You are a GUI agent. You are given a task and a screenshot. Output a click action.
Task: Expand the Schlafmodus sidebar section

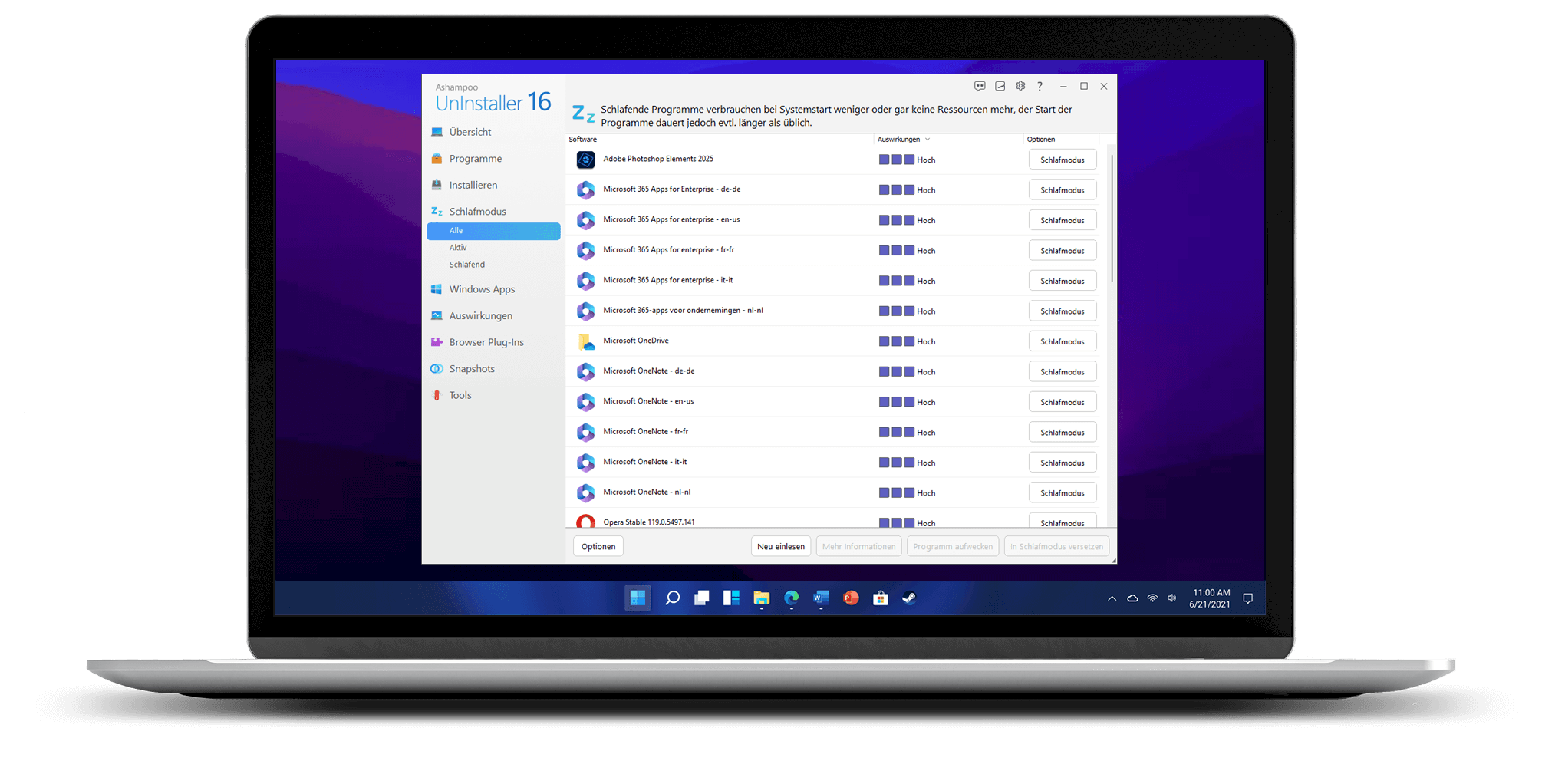point(477,212)
